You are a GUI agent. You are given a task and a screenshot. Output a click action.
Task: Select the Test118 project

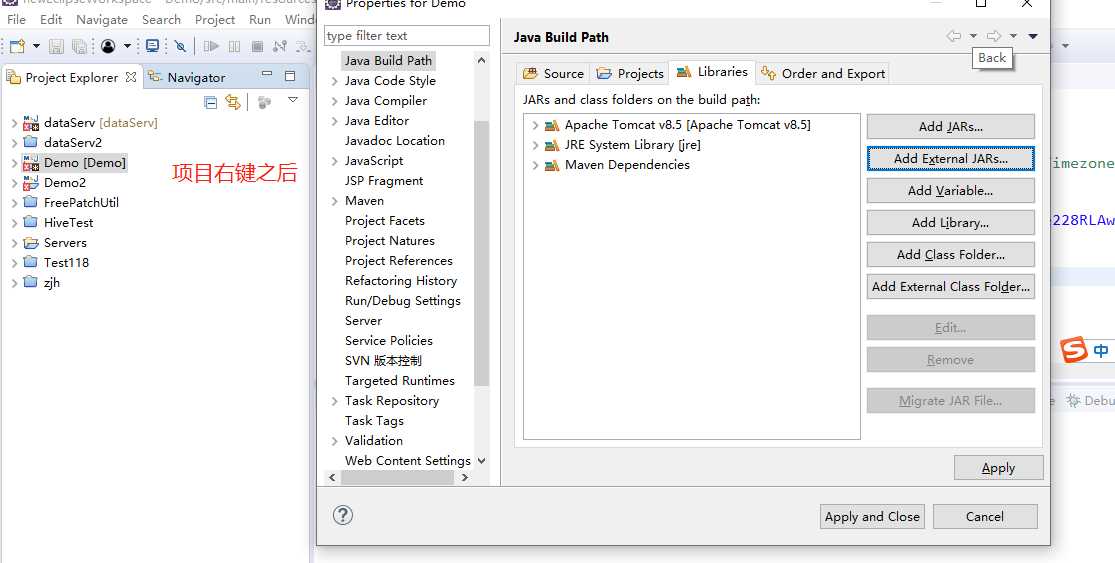66,262
